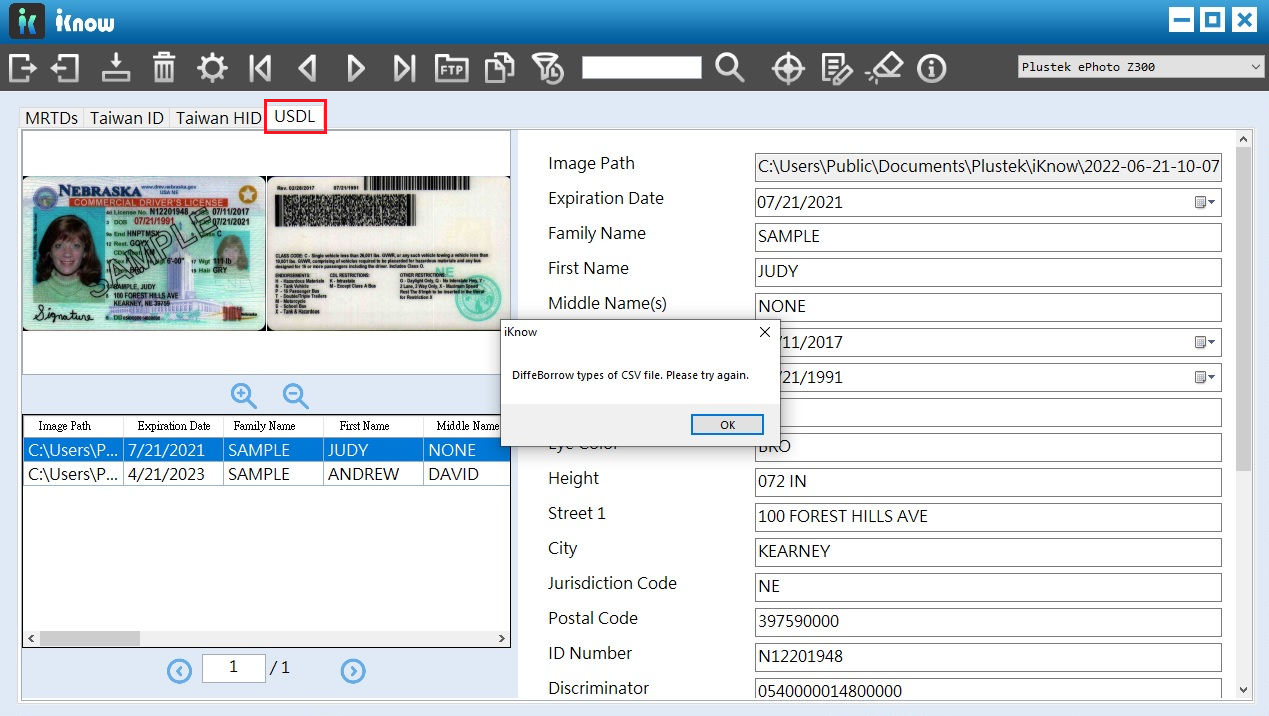Open the info about icon
Screen dimensions: 1269x716
[x=932, y=68]
